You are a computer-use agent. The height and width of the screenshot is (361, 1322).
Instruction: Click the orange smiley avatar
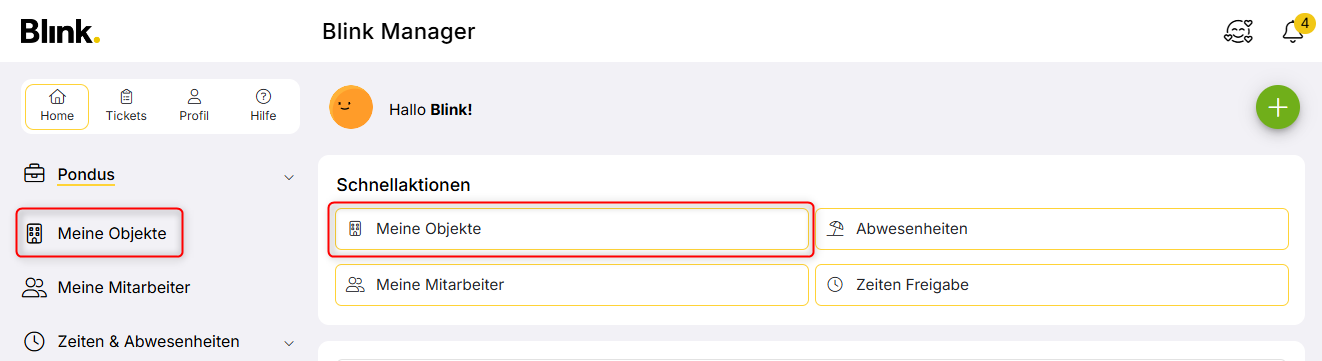(x=351, y=108)
